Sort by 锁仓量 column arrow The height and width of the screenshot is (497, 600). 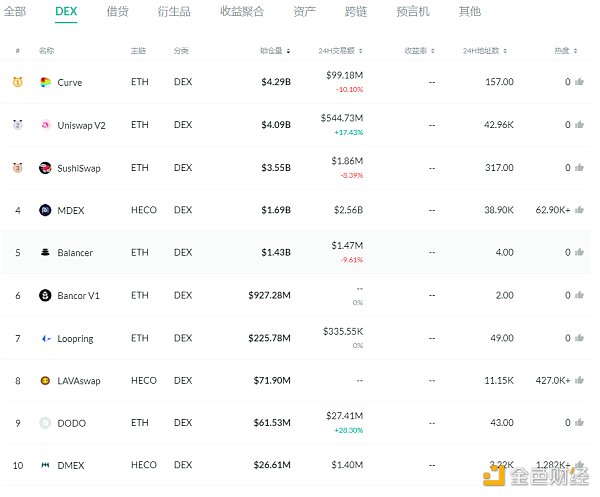(289, 50)
